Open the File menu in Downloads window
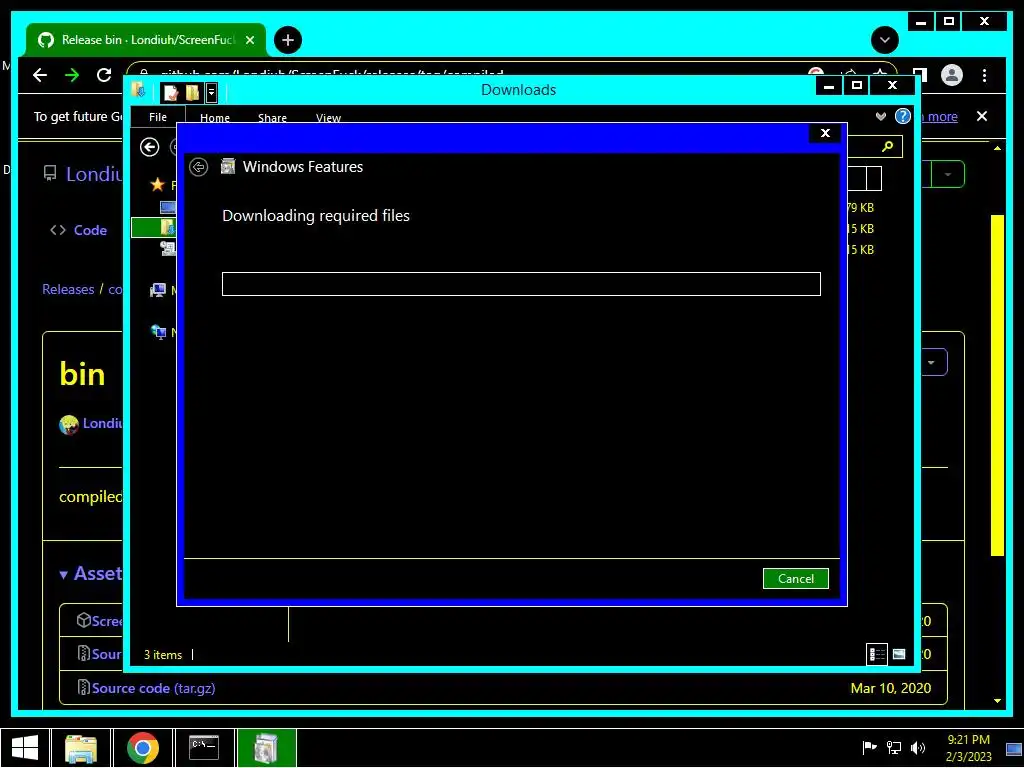 pos(158,117)
